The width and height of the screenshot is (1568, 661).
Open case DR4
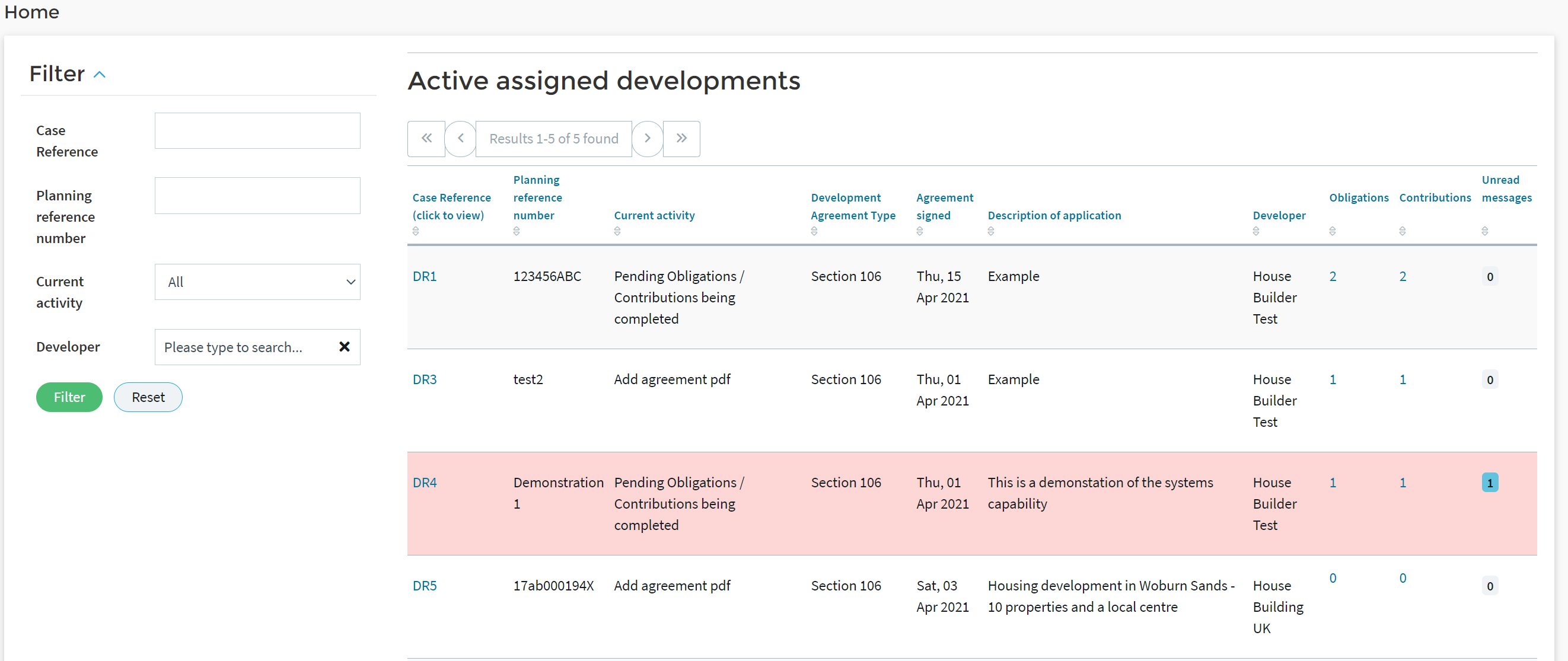tap(424, 483)
